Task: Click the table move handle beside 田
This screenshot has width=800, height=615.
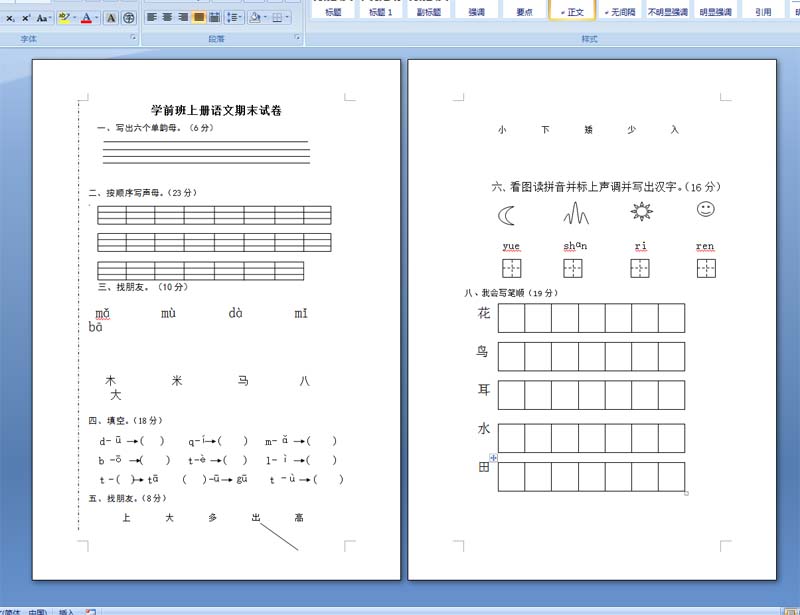Action: pyautogui.click(x=493, y=458)
